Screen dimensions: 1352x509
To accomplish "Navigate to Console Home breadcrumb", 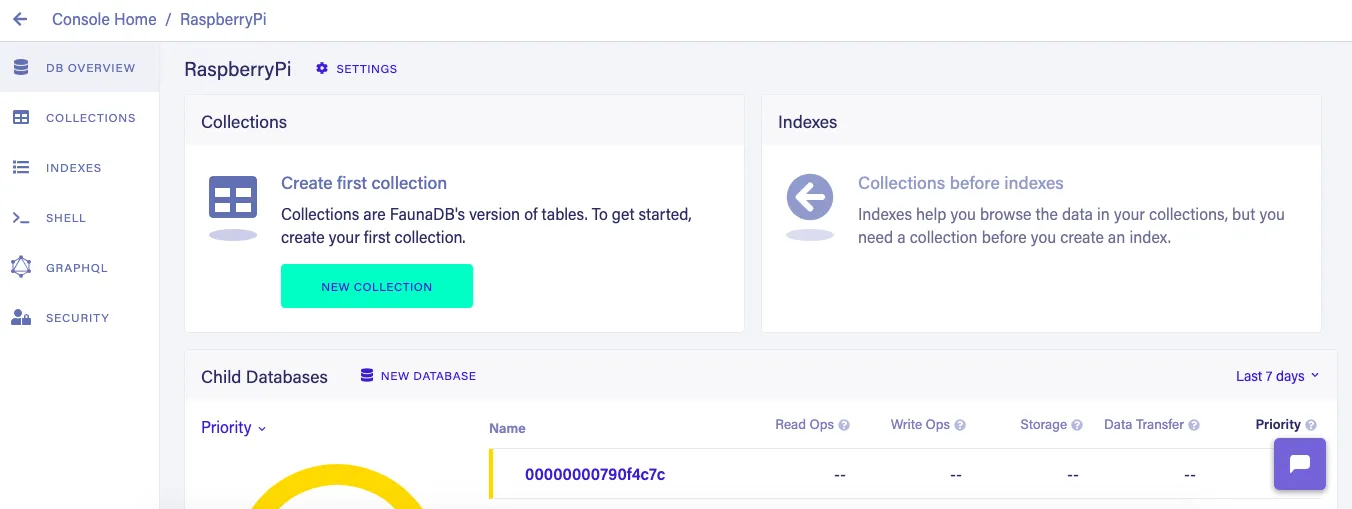I will [x=104, y=19].
